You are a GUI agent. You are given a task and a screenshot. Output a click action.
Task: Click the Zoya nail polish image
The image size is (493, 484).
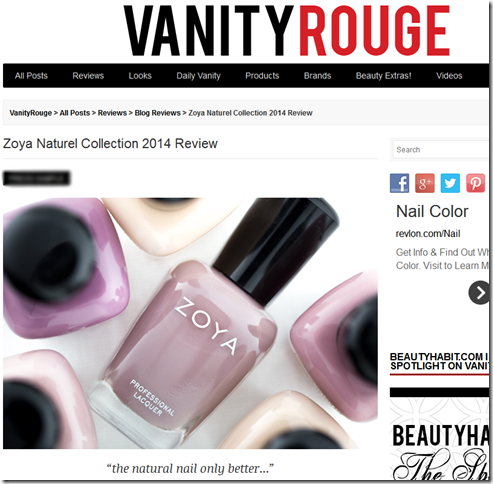click(190, 323)
